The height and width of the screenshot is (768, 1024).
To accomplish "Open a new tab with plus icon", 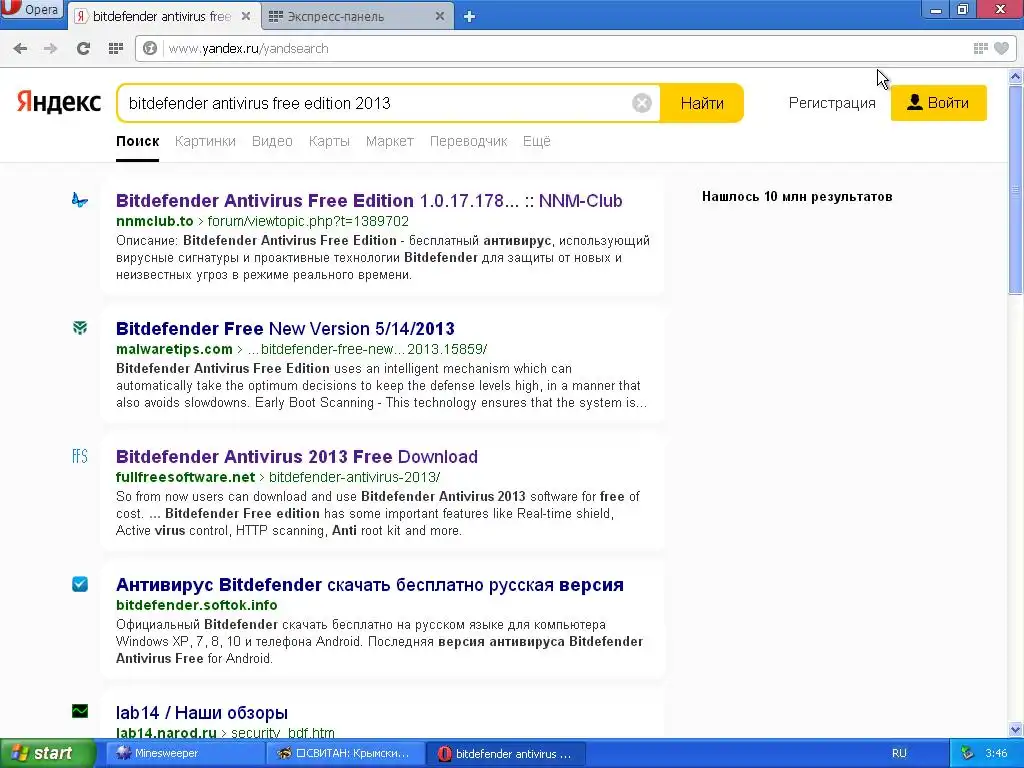I will (x=469, y=17).
